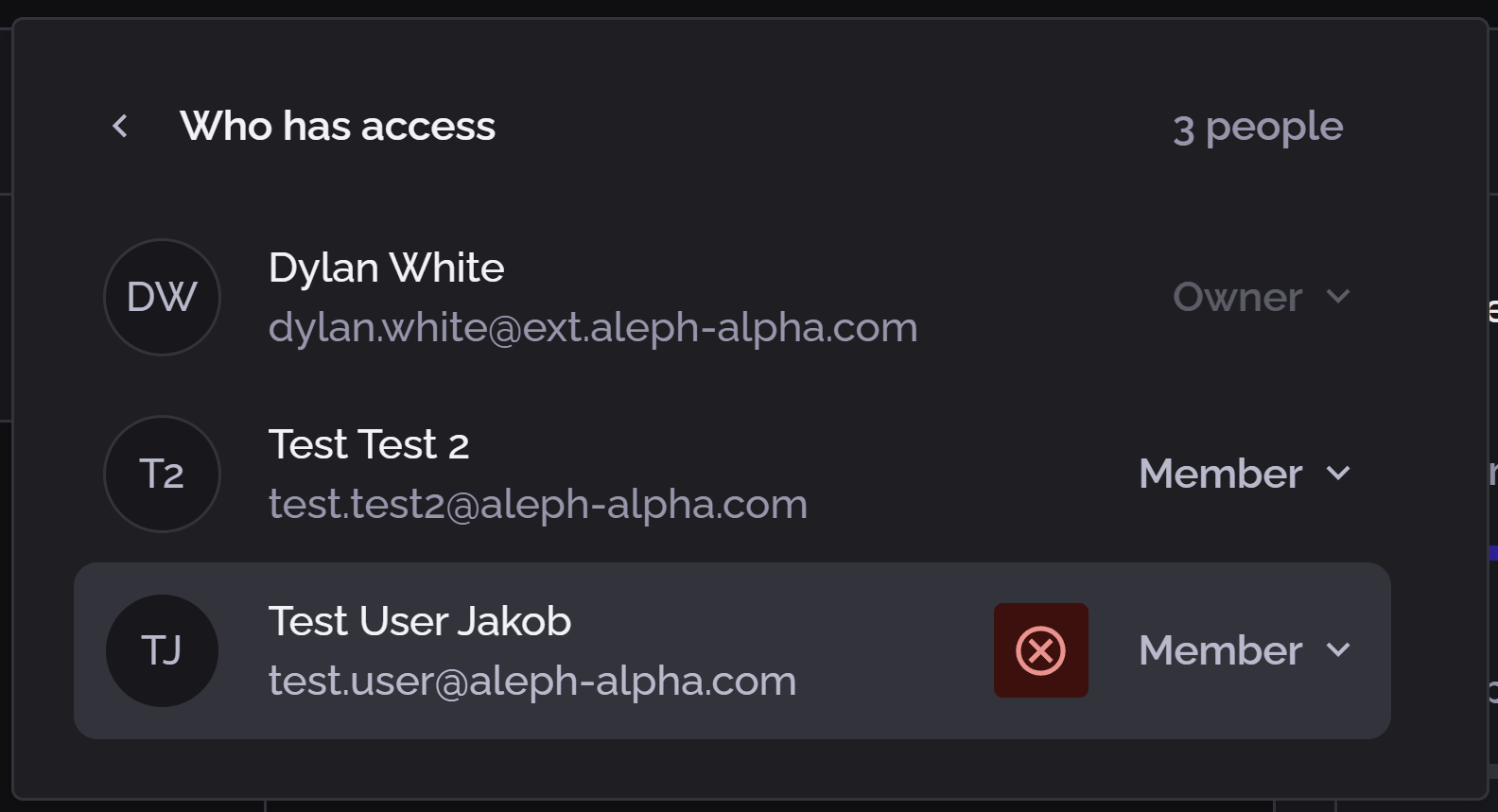Remove Test User Jakob with red X icon
Viewport: 1498px width, 812px height.
pos(1040,650)
